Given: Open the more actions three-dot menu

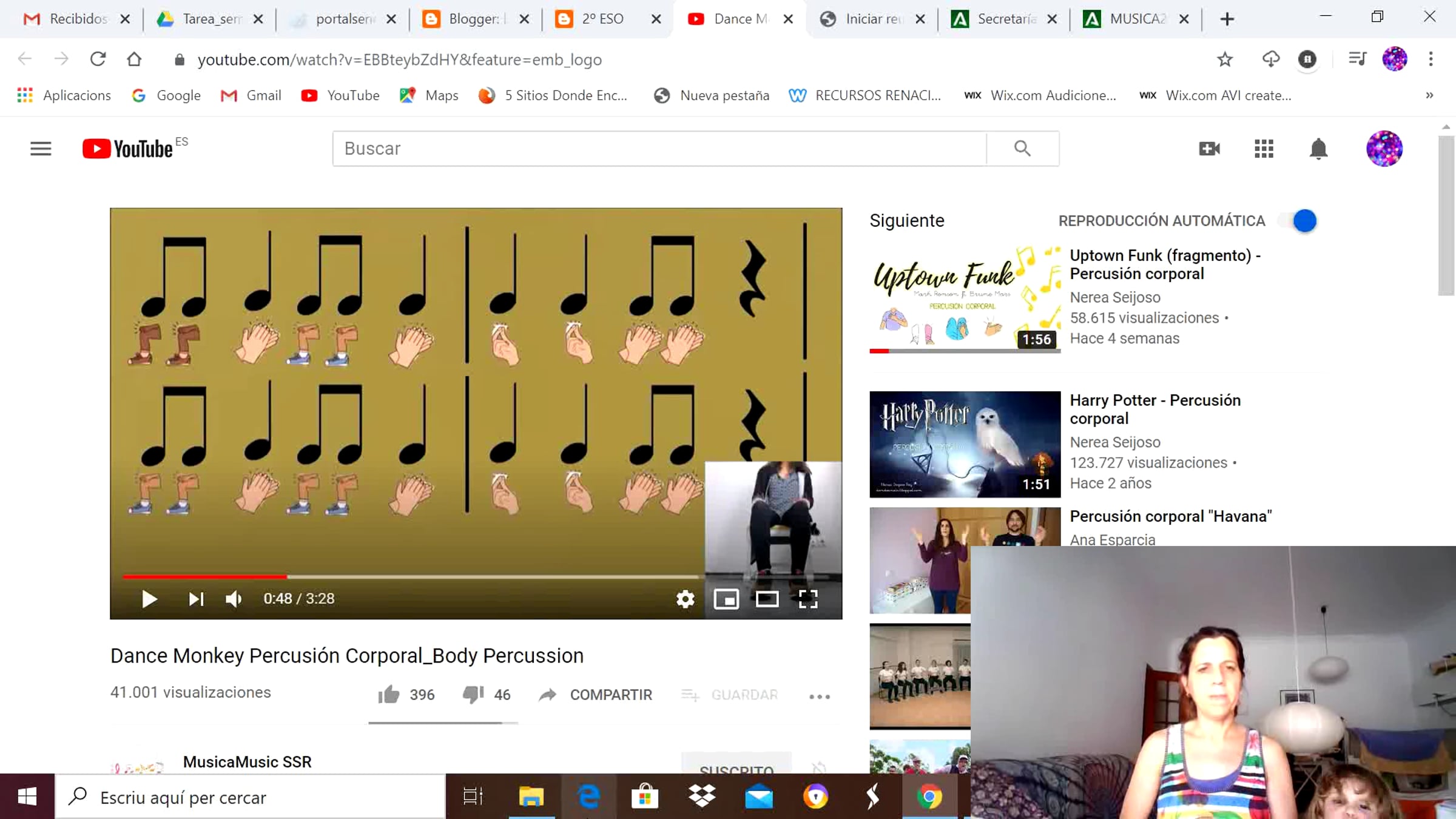Looking at the screenshot, I should point(820,696).
